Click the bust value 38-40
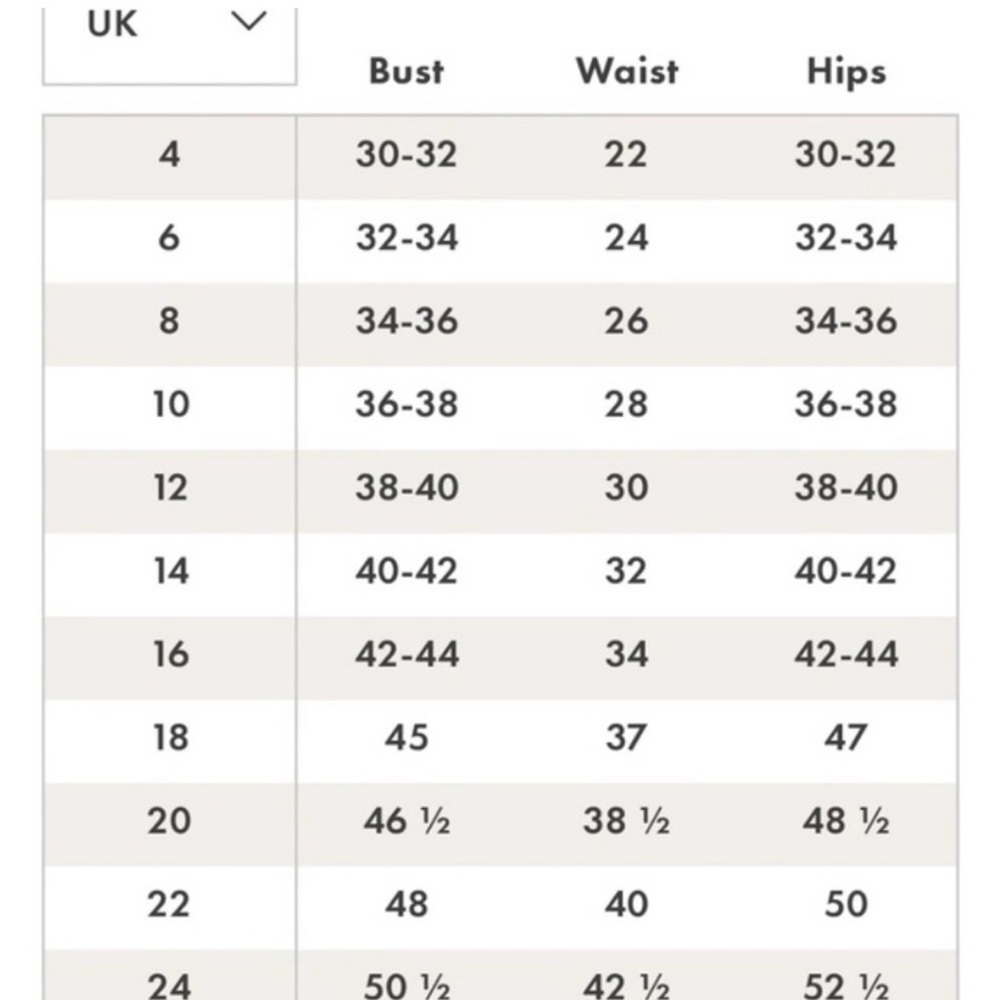Image resolution: width=1000 pixels, height=1000 pixels. click(x=407, y=488)
